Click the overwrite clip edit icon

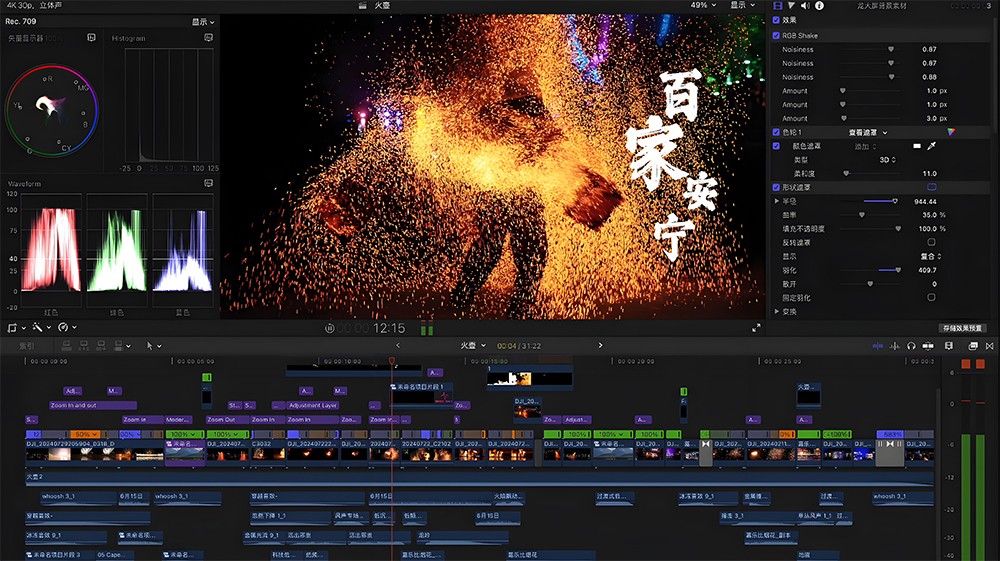pyautogui.click(x=118, y=346)
